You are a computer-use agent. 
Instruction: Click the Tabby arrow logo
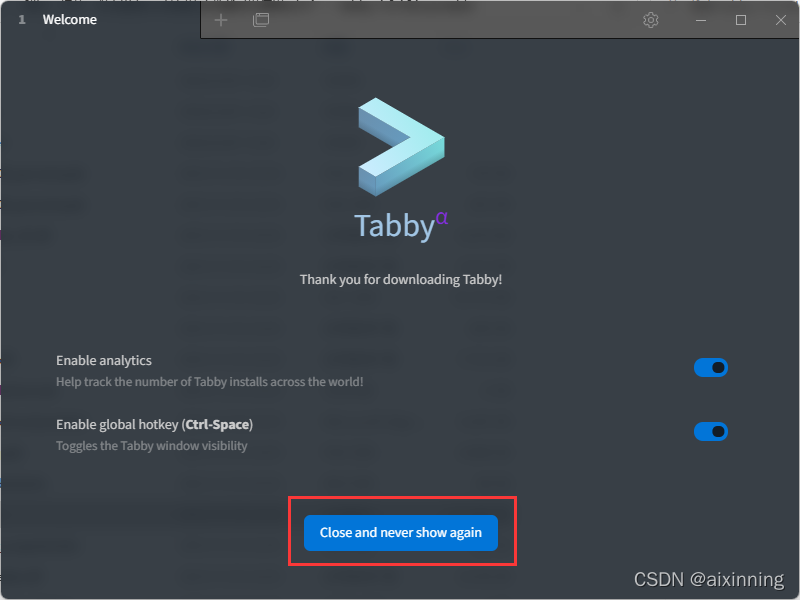point(402,147)
